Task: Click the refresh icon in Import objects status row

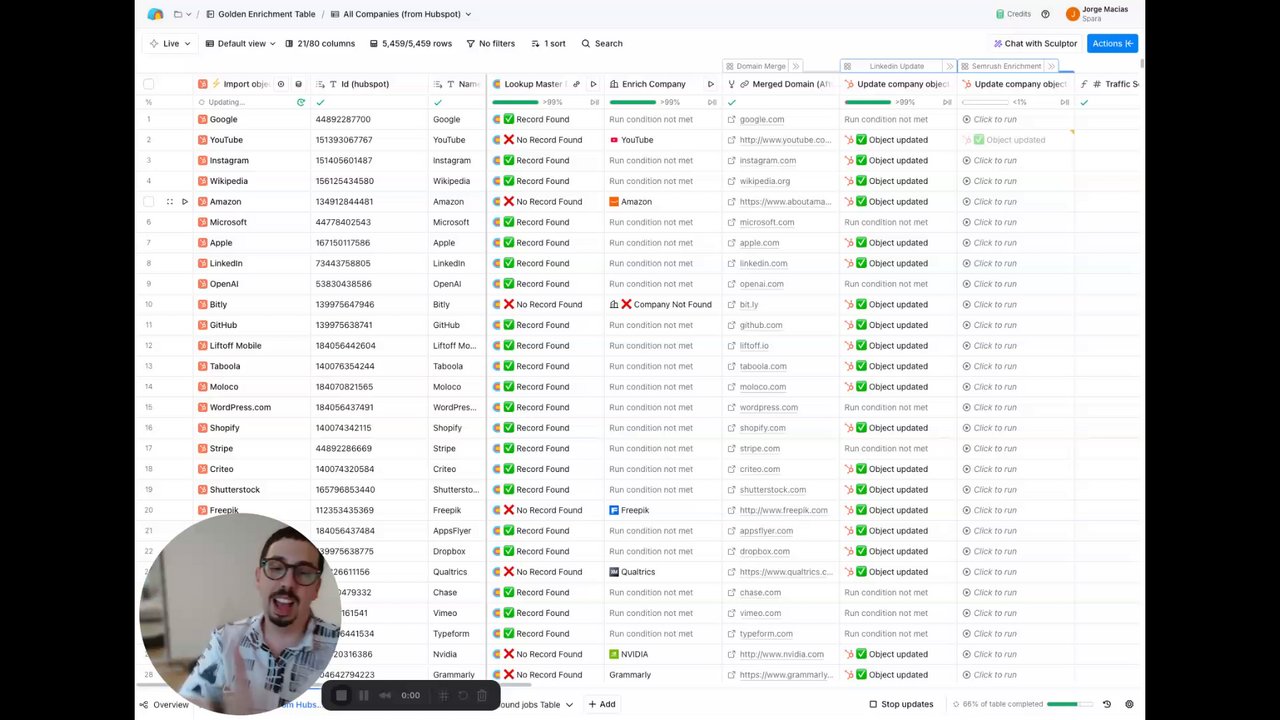Action: click(300, 102)
